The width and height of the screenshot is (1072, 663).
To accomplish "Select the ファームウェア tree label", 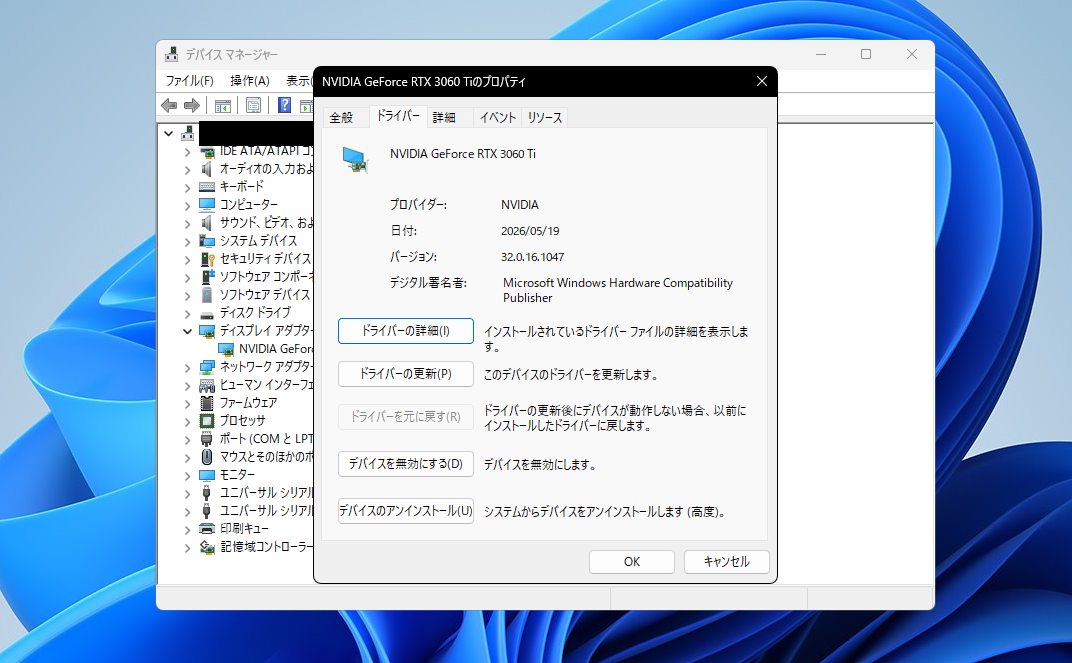I will tap(248, 403).
